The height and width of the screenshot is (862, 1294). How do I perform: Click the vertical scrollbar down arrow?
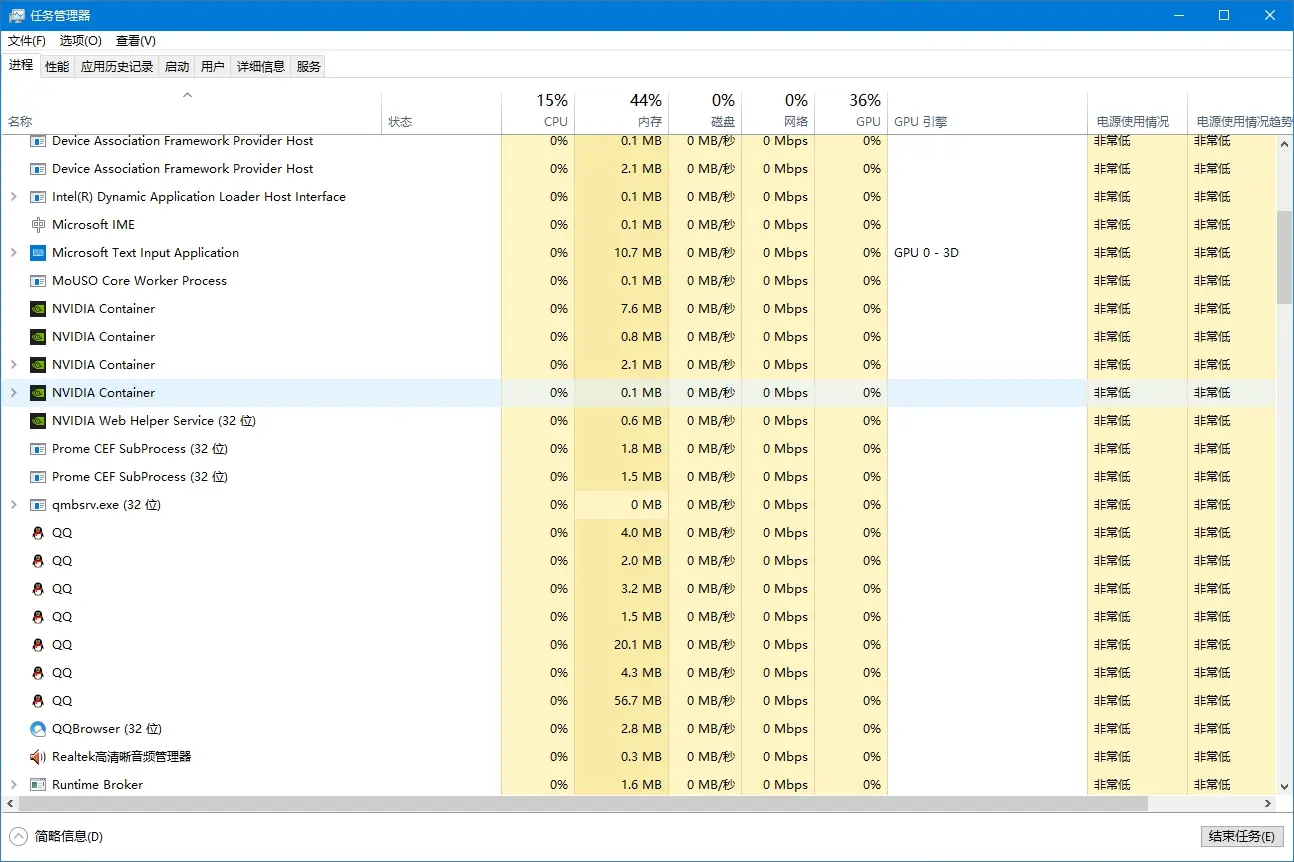[1284, 786]
